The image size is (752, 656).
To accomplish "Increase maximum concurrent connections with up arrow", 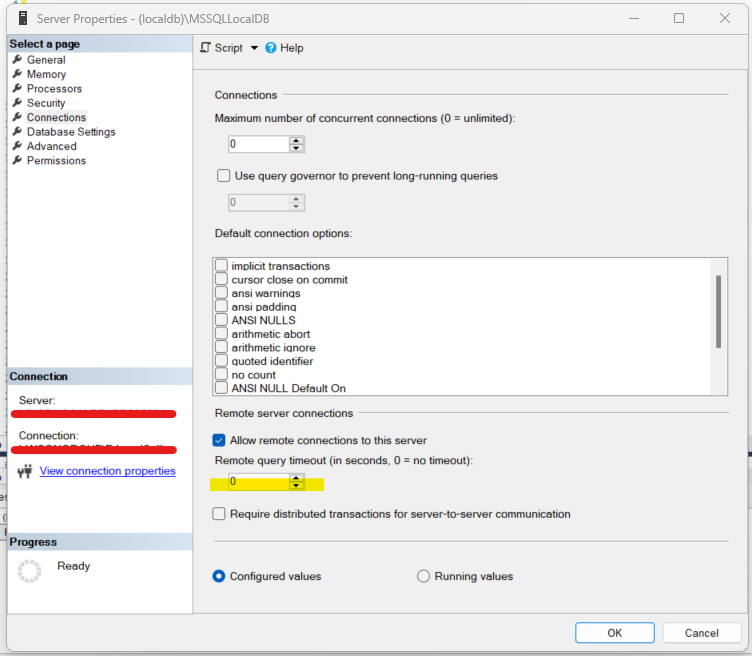I will tap(296, 141).
